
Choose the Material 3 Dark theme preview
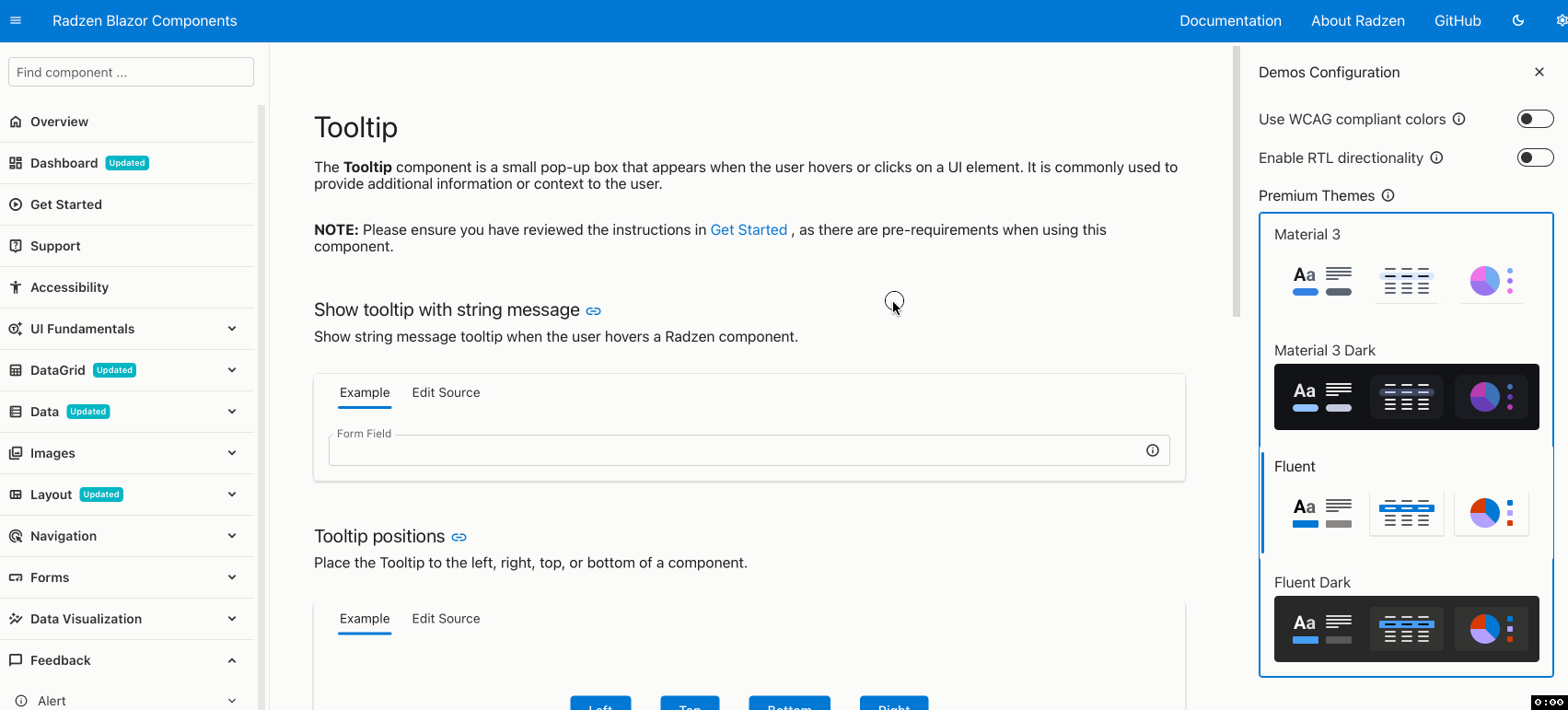[1407, 397]
